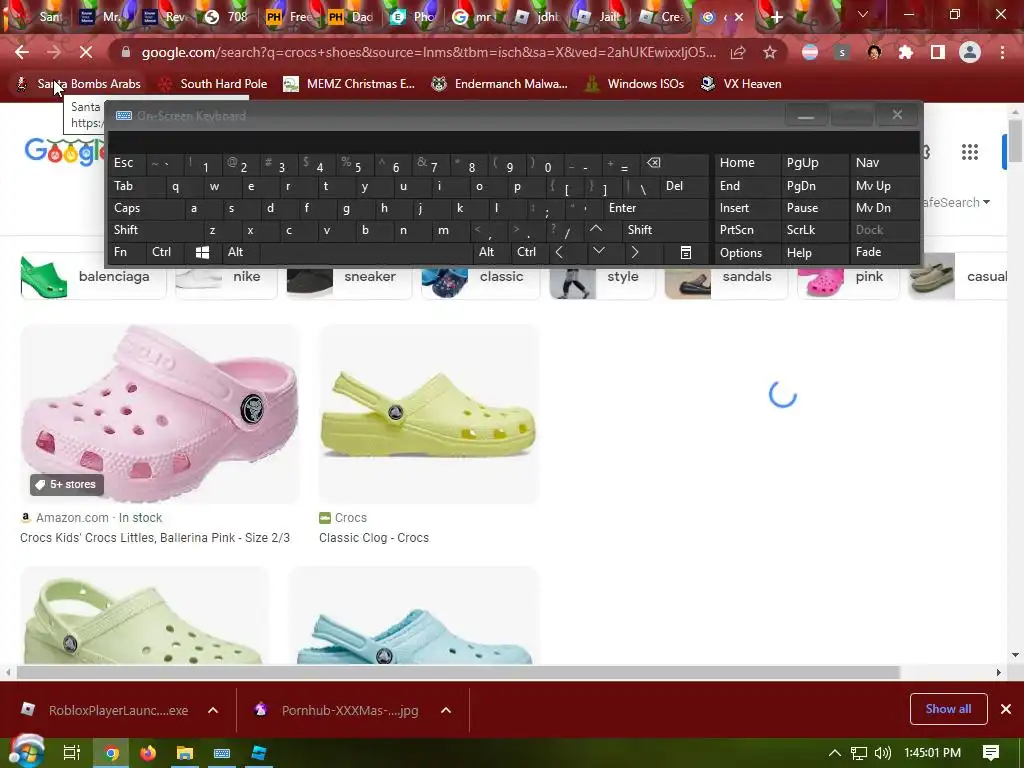
Task: Toggle the Nav key on the keyboard
Action: (884, 163)
